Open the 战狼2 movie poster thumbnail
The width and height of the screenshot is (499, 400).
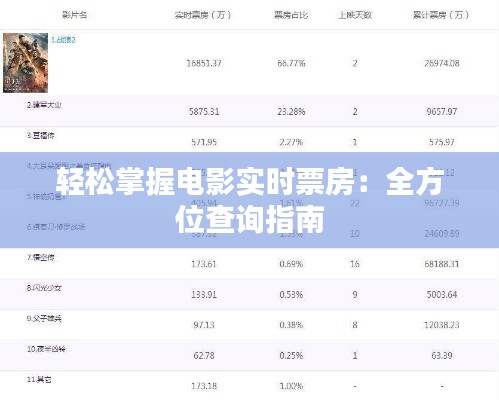point(25,63)
